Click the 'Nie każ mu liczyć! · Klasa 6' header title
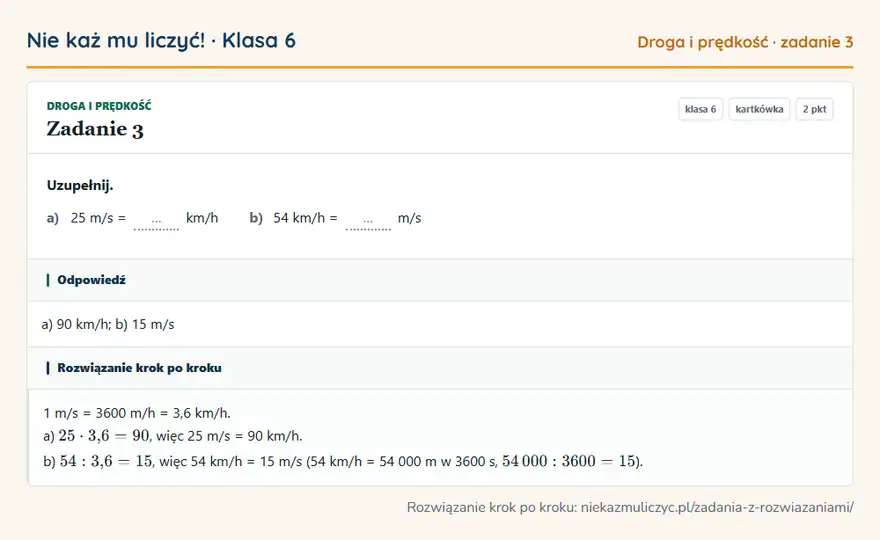The width and height of the screenshot is (880, 540). [x=161, y=40]
